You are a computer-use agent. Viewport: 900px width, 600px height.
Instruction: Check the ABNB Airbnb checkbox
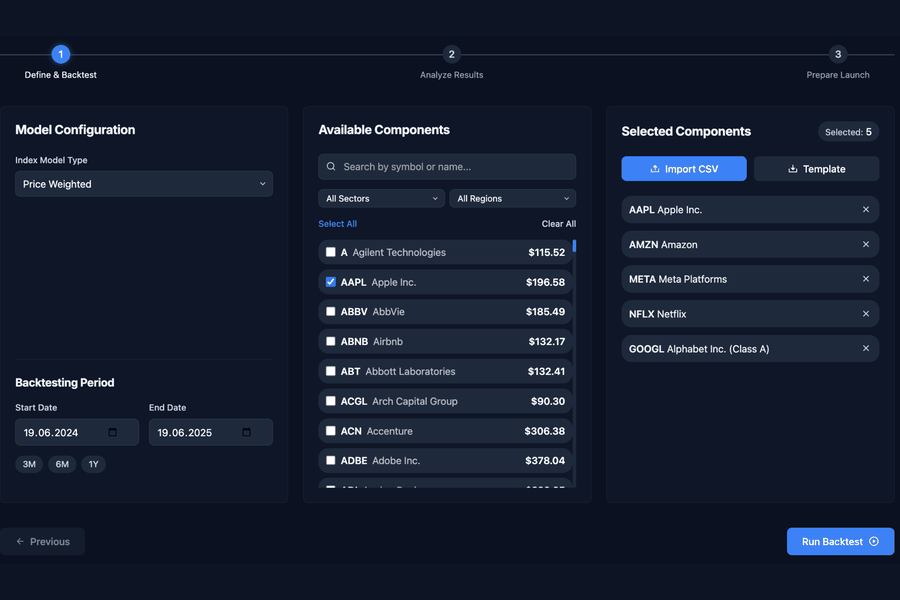click(x=331, y=341)
